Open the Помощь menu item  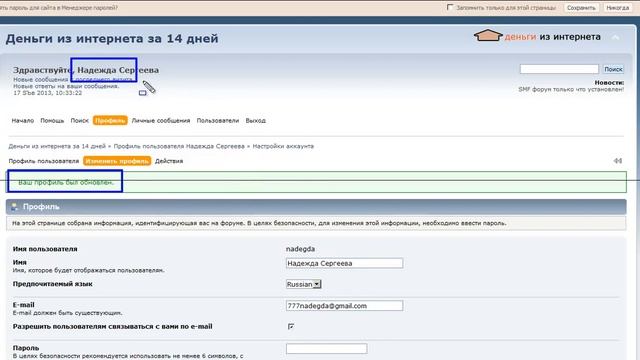pos(52,120)
